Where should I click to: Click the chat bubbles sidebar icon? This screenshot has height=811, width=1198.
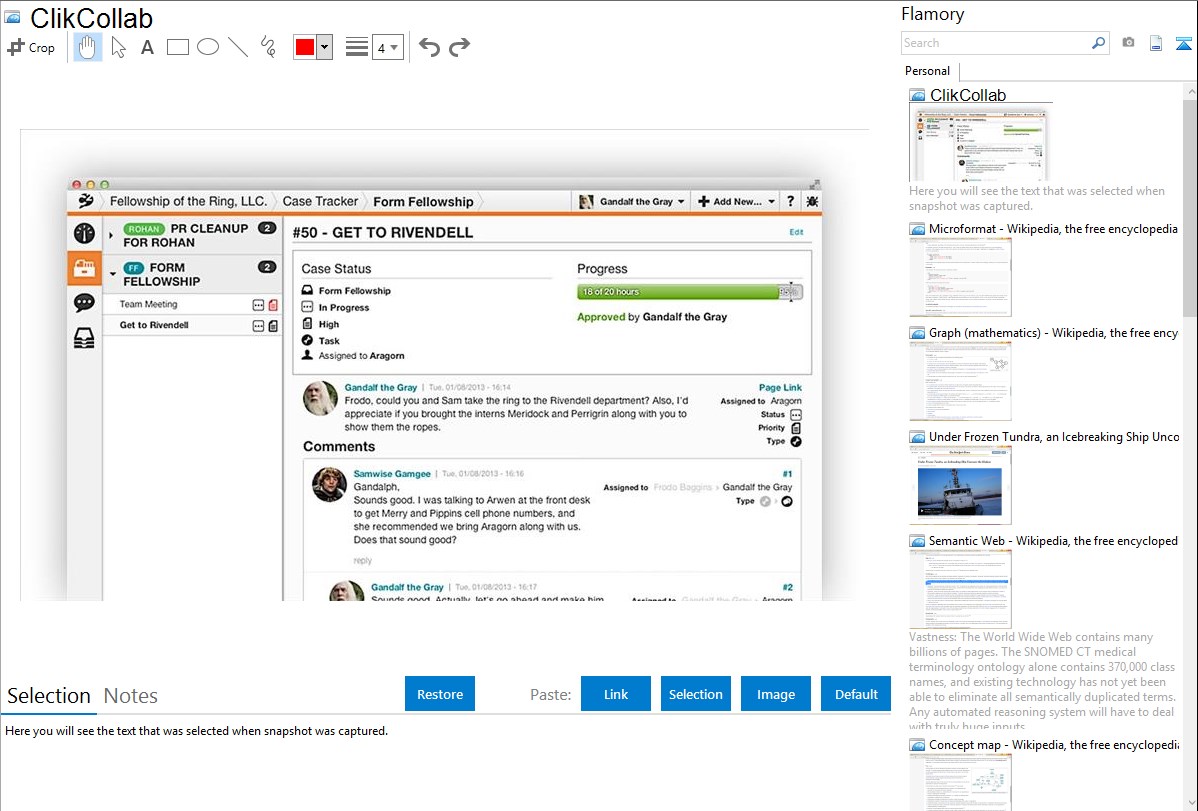click(x=84, y=303)
